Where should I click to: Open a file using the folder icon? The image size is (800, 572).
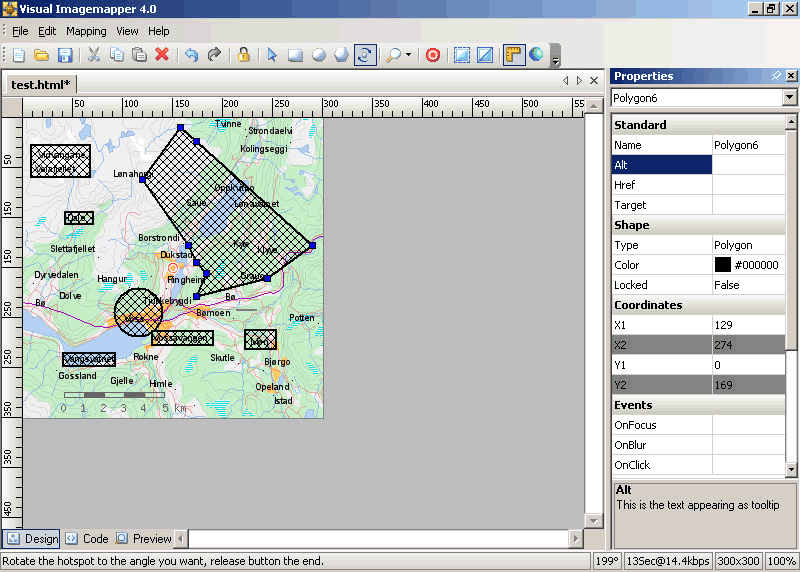pyautogui.click(x=41, y=55)
